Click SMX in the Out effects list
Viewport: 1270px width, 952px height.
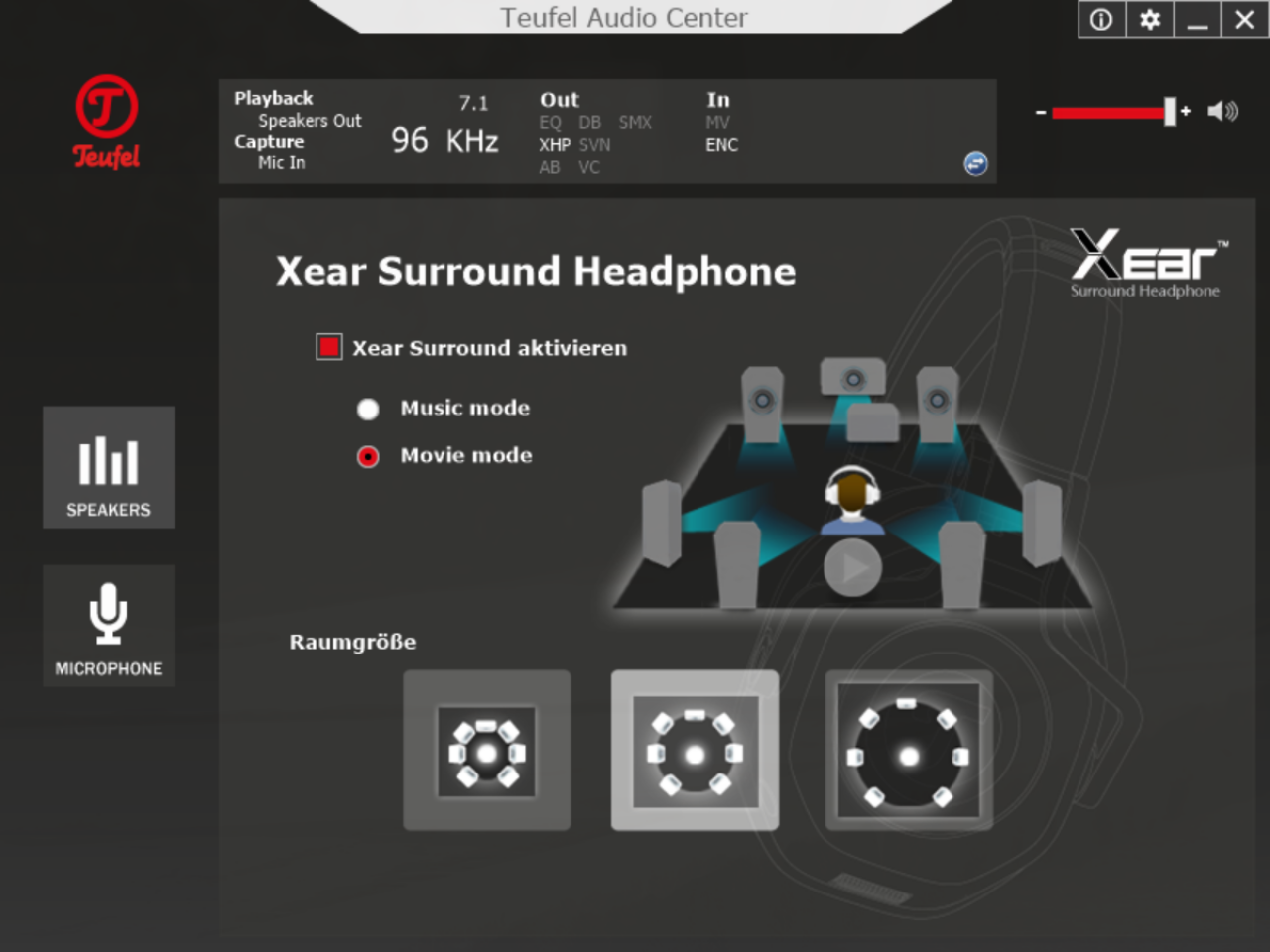click(x=635, y=122)
